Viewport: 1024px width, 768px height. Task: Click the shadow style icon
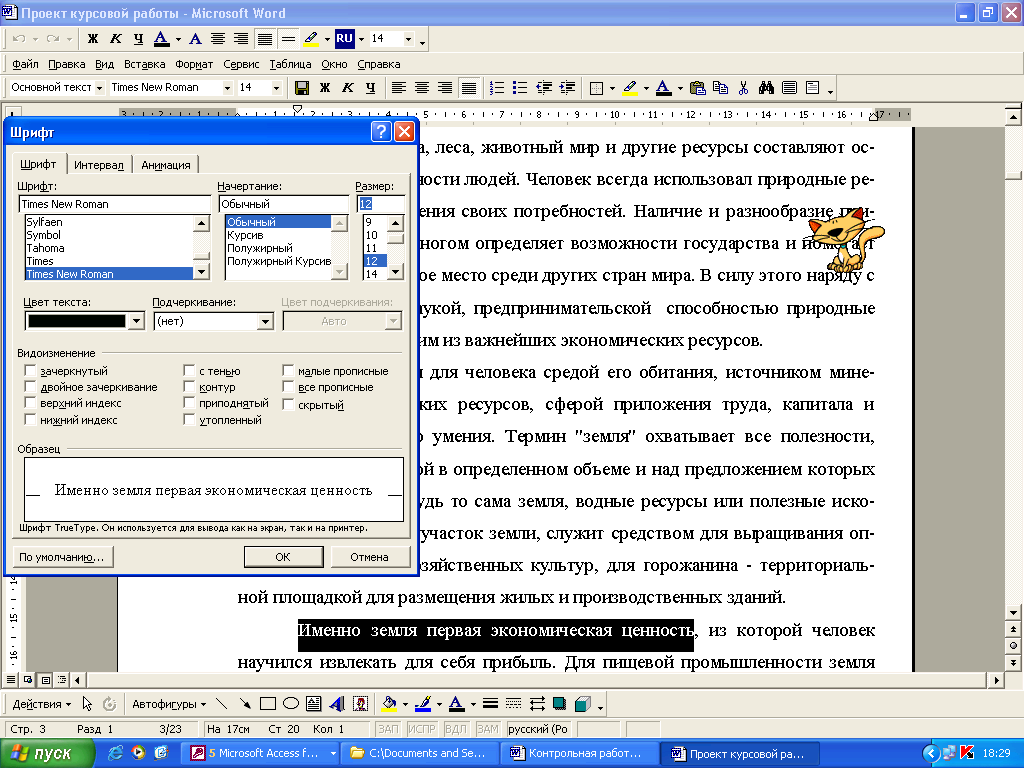coord(560,703)
